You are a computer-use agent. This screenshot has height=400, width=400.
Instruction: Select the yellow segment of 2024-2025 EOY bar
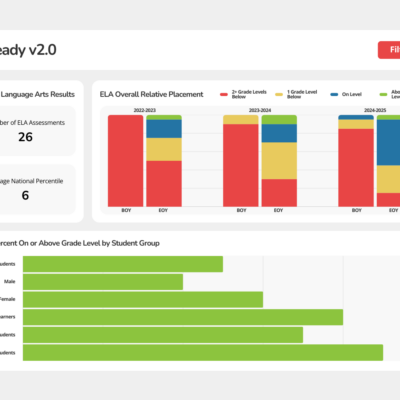(388, 179)
